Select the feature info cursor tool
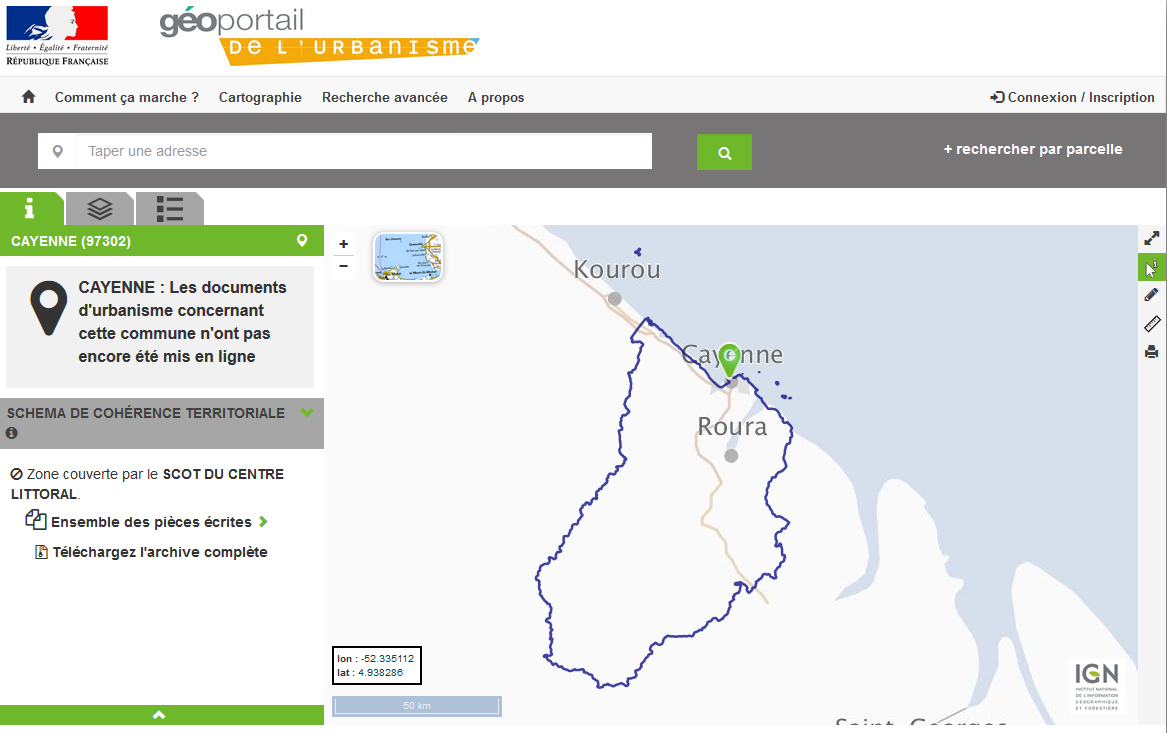The height and width of the screenshot is (733, 1167). pyautogui.click(x=1151, y=266)
